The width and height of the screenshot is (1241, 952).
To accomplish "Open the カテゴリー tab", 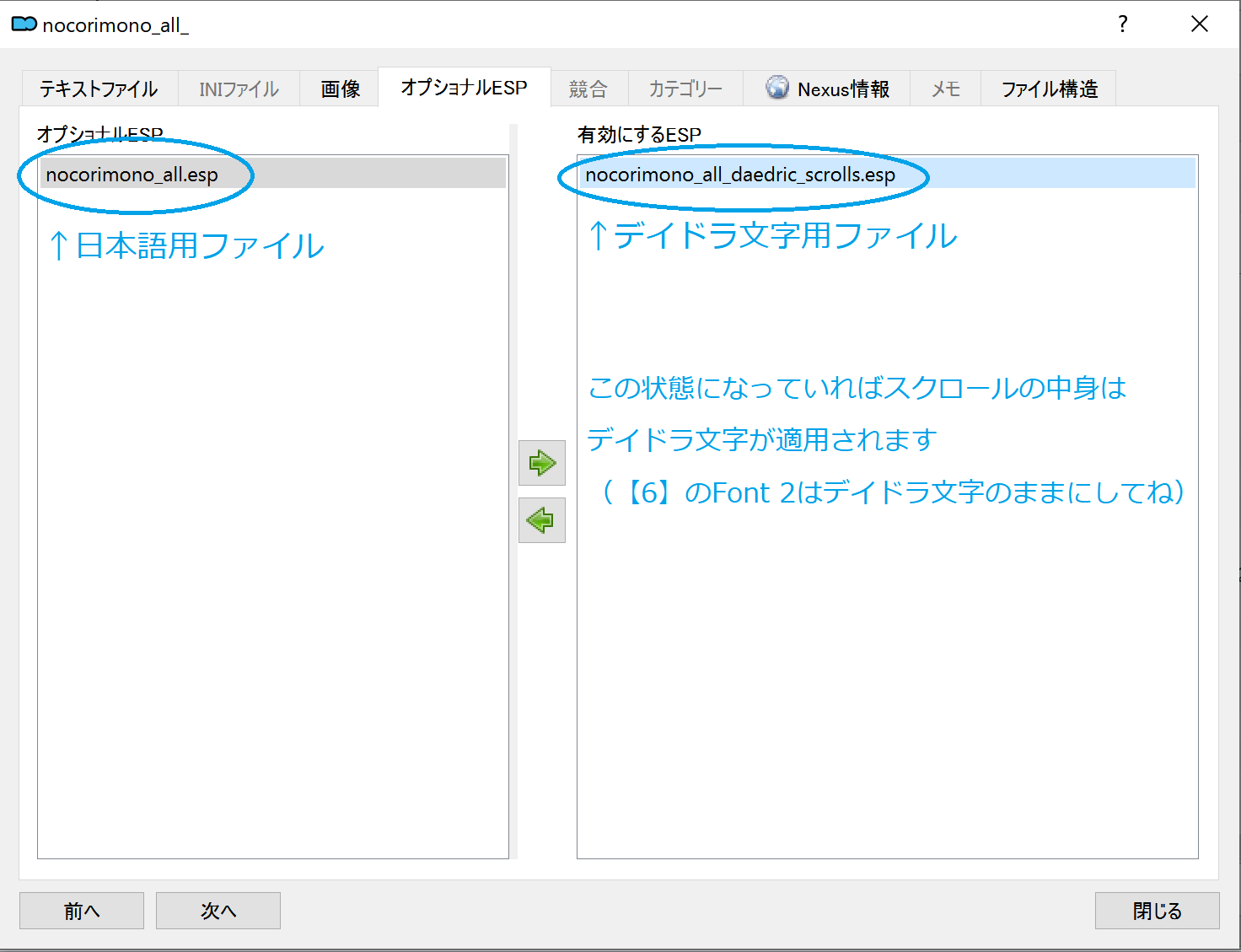I will (685, 89).
